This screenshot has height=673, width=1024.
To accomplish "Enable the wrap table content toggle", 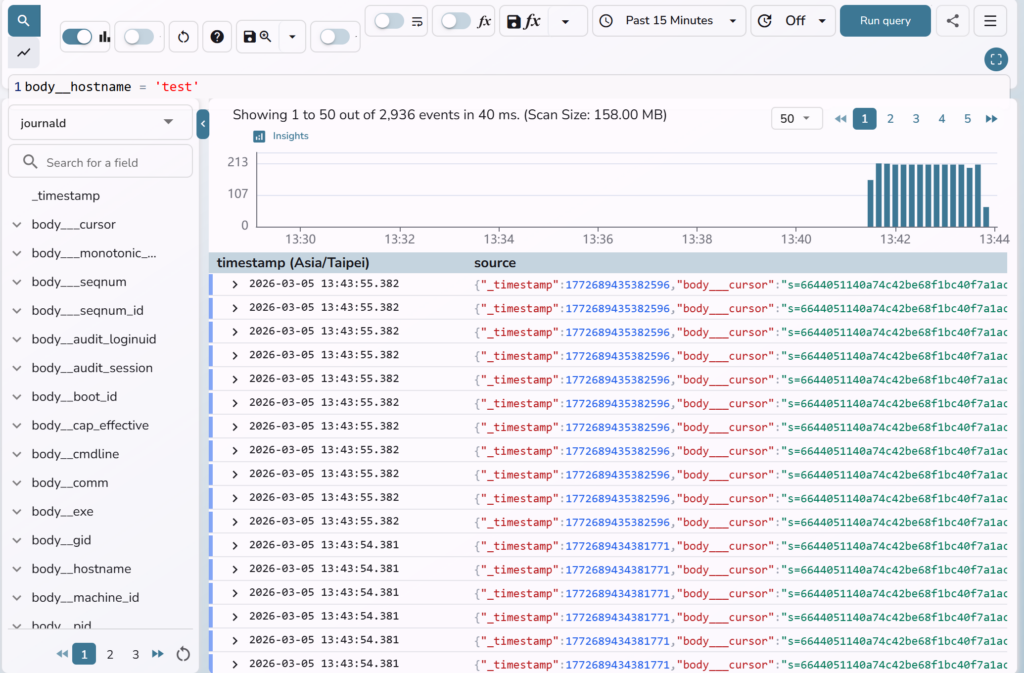I will click(389, 21).
